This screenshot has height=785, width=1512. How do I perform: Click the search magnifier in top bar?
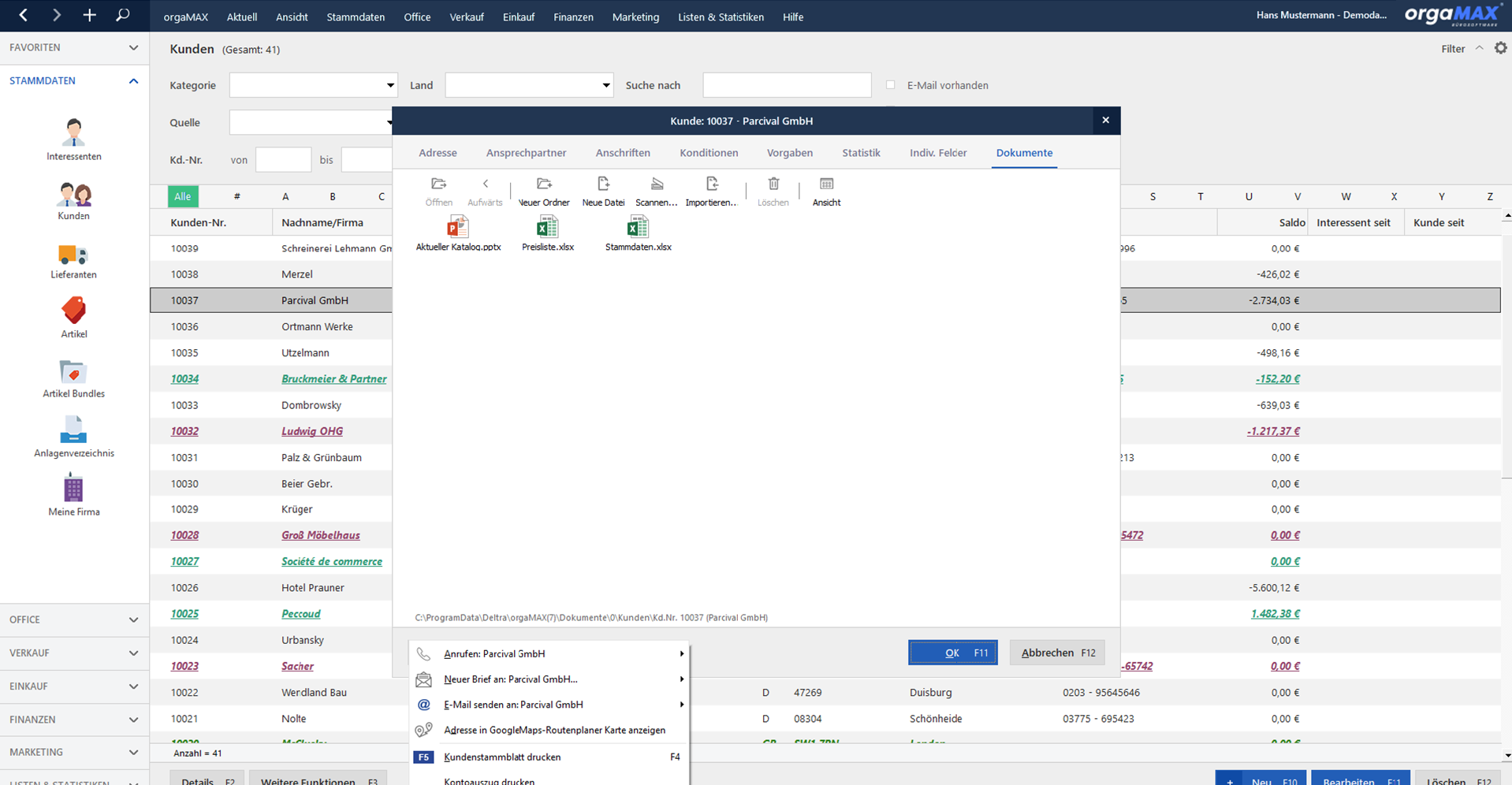point(122,15)
